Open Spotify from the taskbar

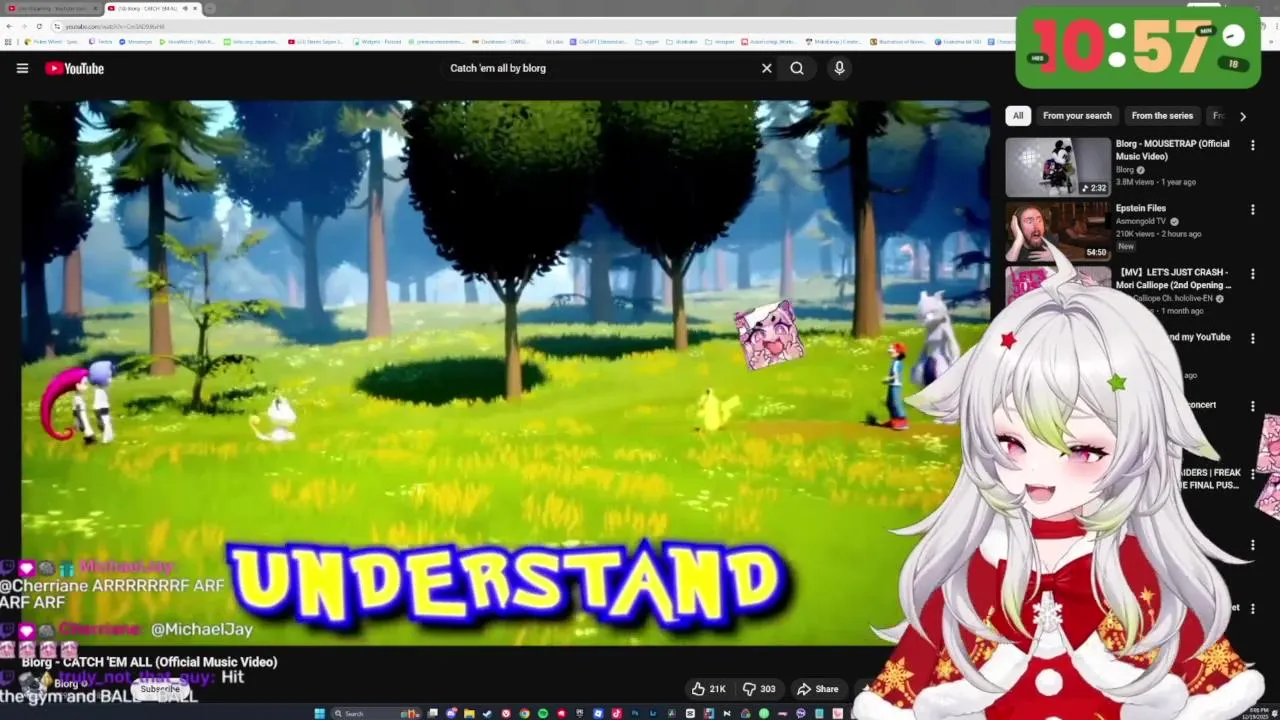(543, 713)
